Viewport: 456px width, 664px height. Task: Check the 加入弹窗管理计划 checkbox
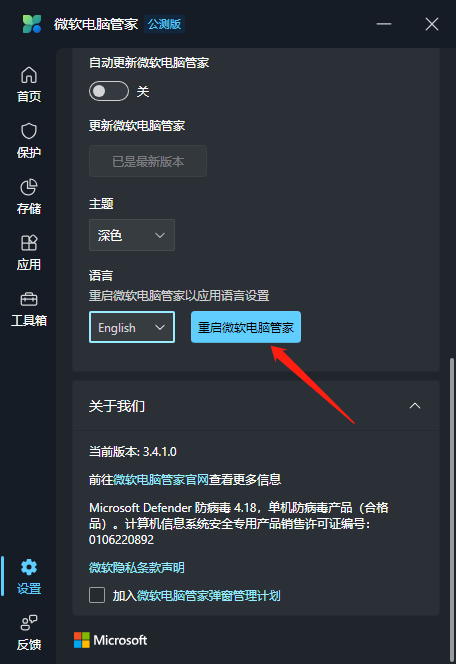pyautogui.click(x=97, y=595)
